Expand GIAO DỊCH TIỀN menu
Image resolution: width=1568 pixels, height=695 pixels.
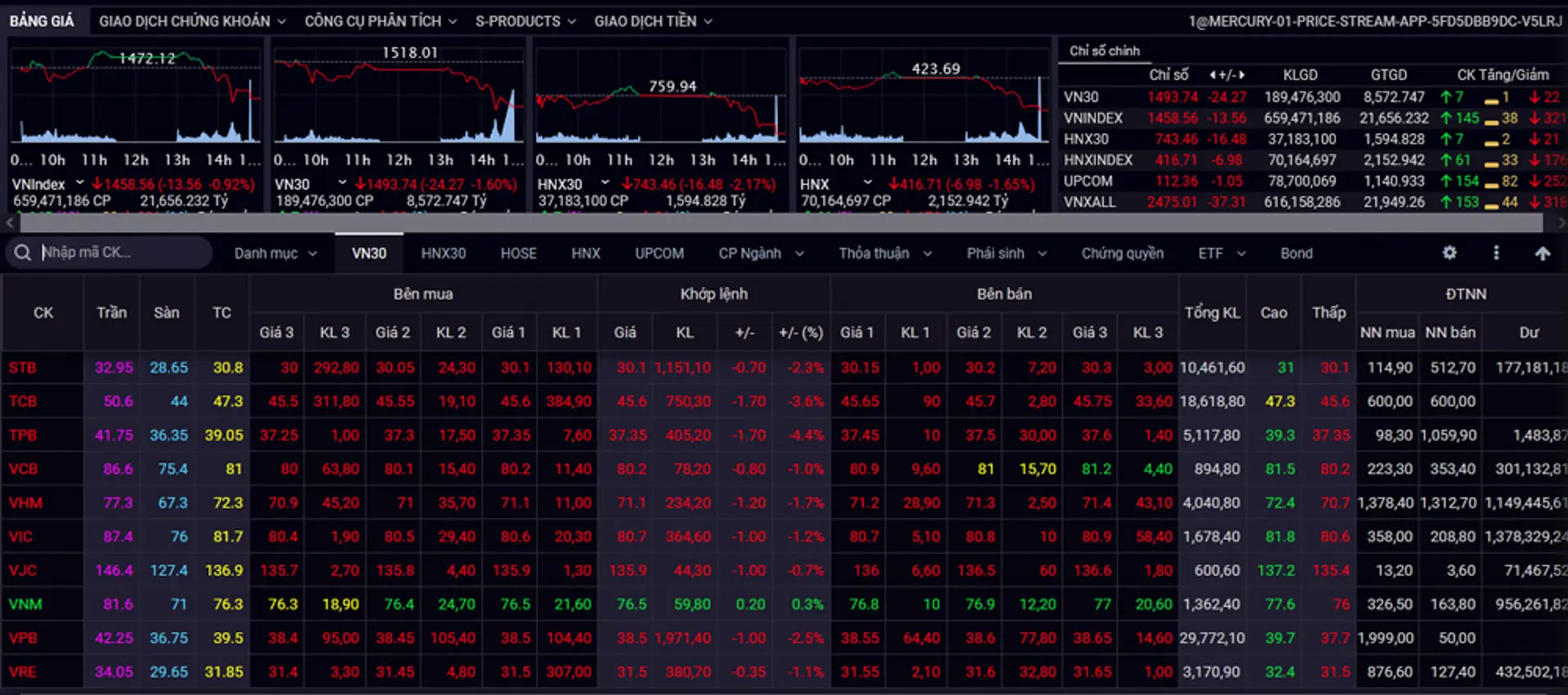pyautogui.click(x=653, y=21)
